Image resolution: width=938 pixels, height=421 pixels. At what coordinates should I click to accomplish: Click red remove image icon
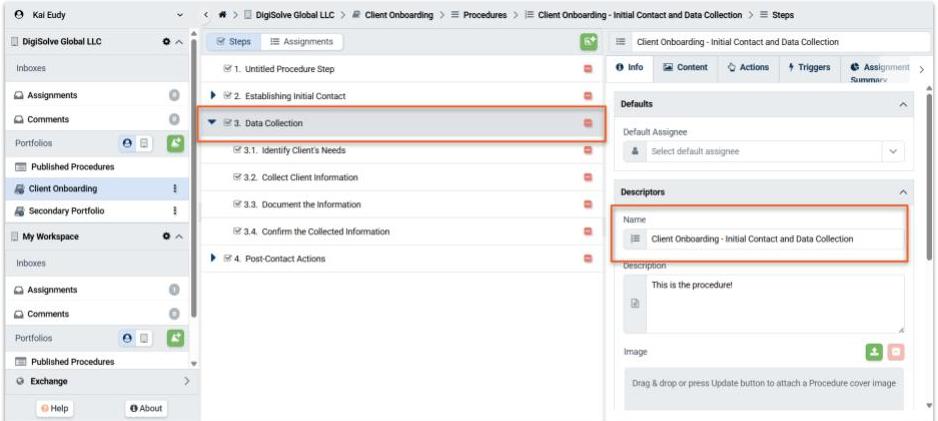coord(895,353)
